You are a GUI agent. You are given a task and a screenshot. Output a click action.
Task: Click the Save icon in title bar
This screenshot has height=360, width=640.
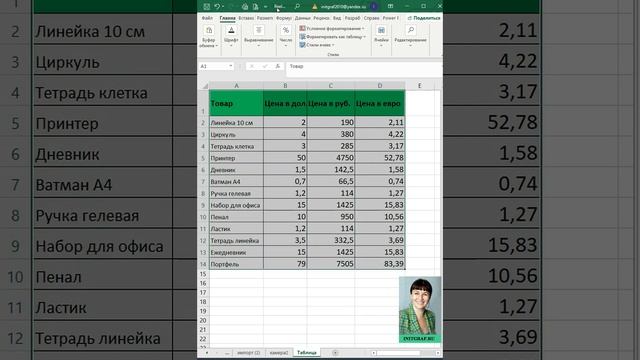tap(207, 7)
